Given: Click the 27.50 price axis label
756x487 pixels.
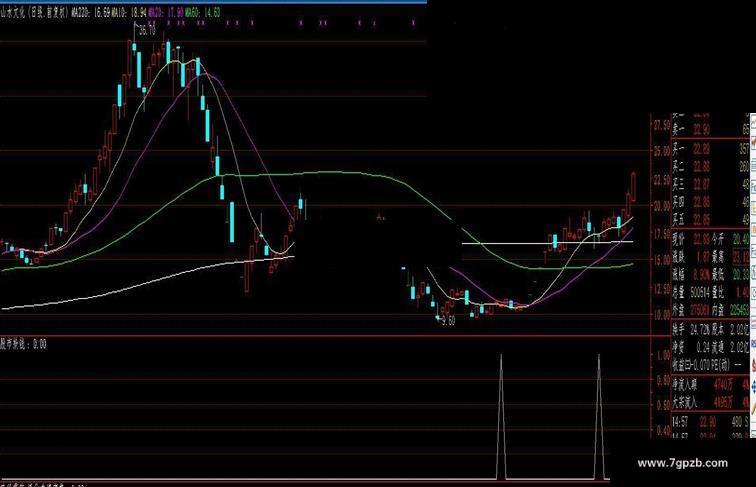Looking at the screenshot, I should [x=662, y=126].
